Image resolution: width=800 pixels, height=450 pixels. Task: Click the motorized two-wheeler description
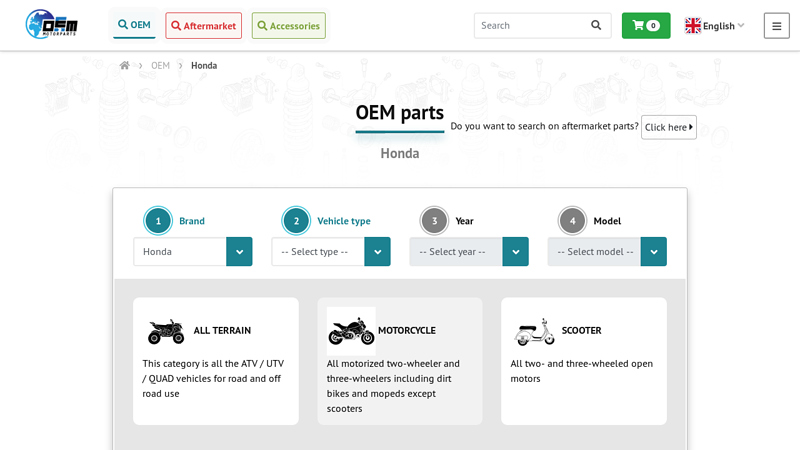point(393,386)
